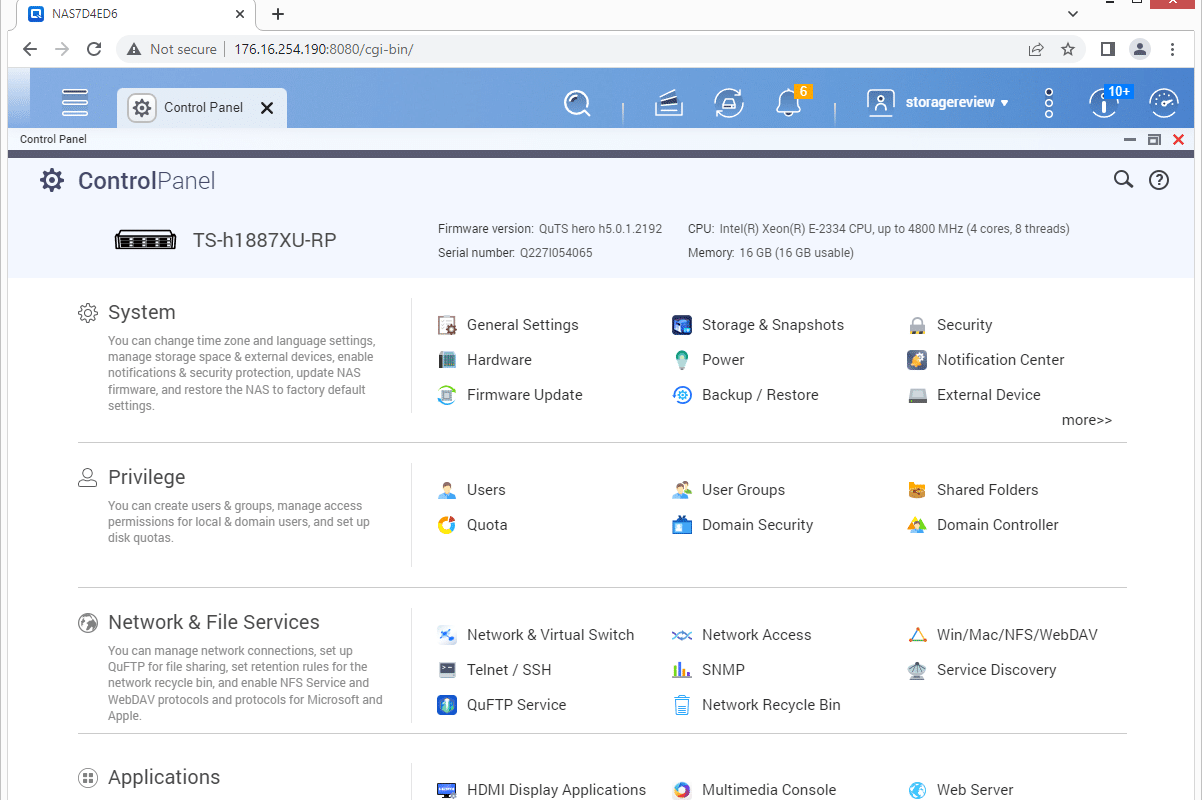Viewport: 1202px width, 800px height.
Task: Go back in browser history
Action: point(30,49)
